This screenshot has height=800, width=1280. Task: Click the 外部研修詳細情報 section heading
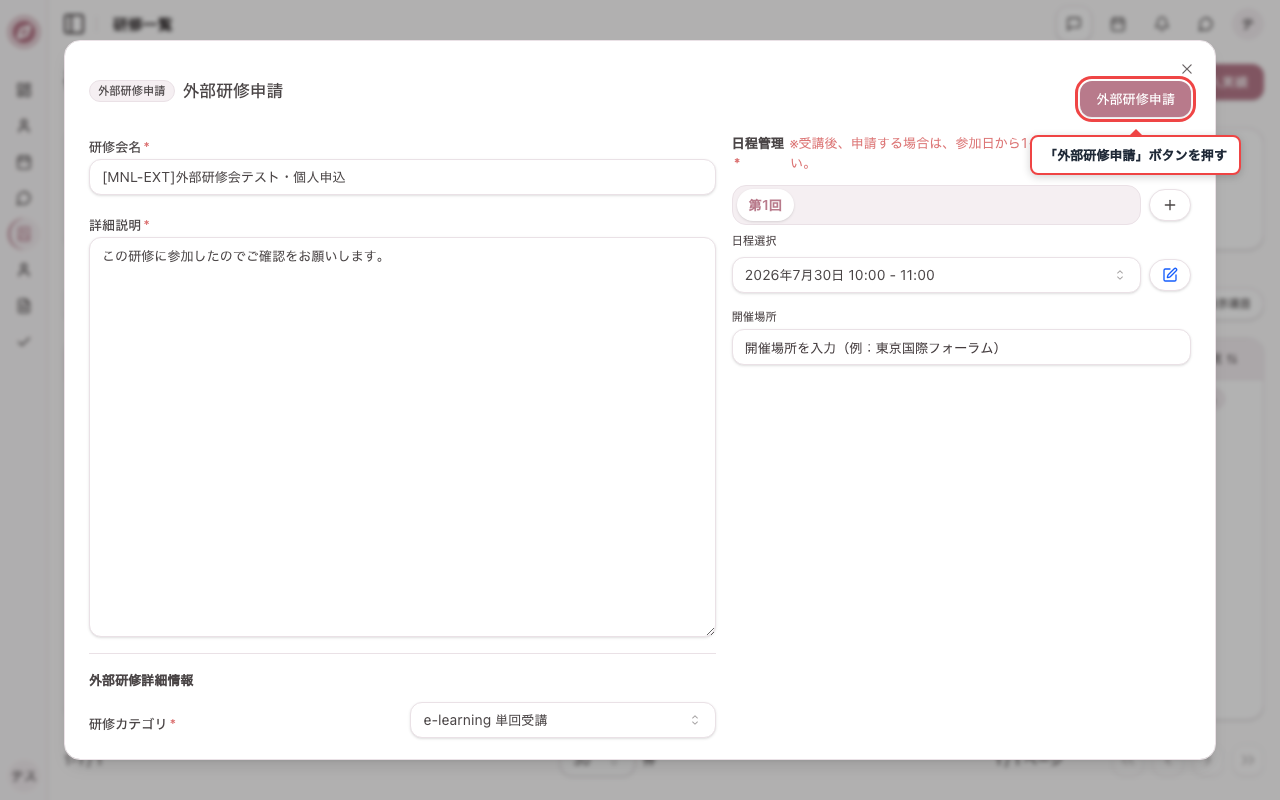pos(141,680)
